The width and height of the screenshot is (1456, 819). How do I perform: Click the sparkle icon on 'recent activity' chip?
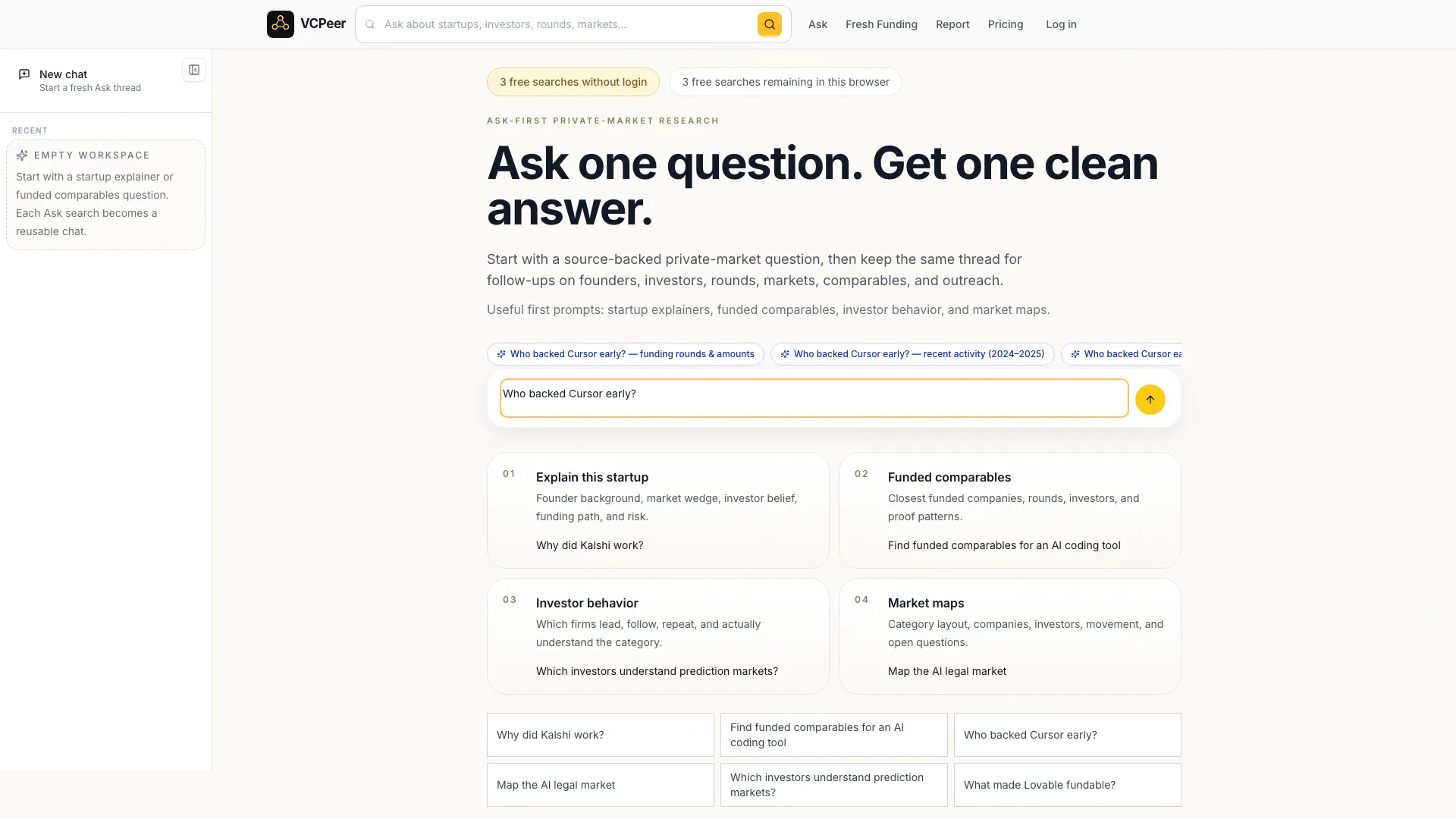click(x=785, y=354)
